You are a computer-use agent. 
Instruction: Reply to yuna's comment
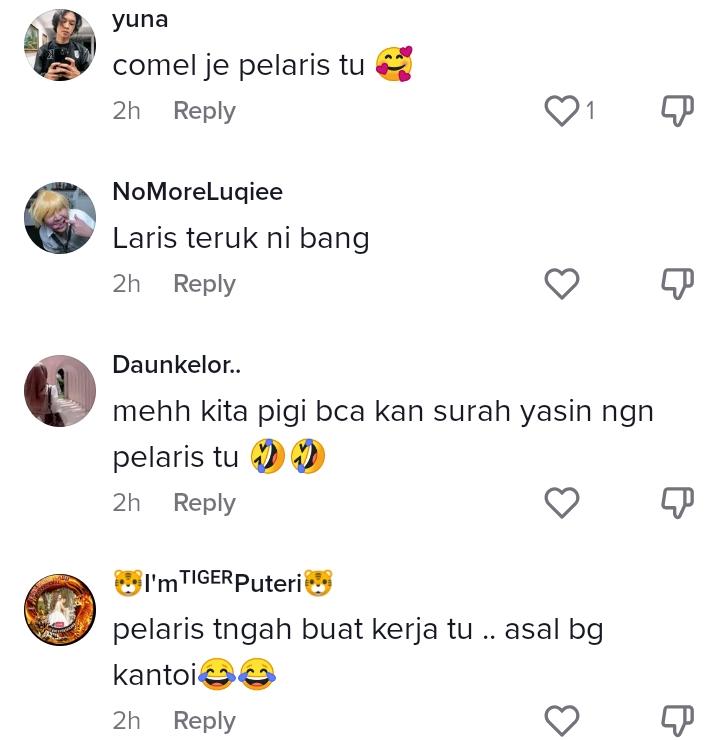pos(204,111)
